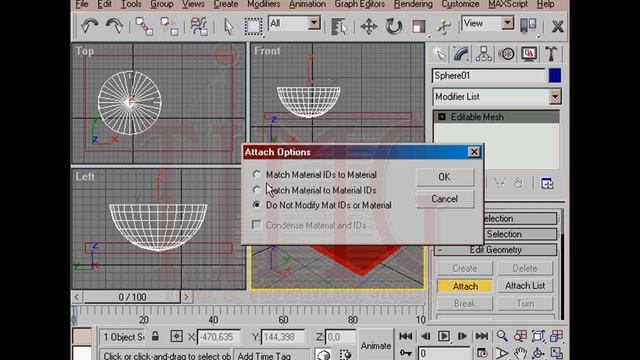
Task: Click the Remove Modifier trash icon
Action: pyautogui.click(x=518, y=183)
